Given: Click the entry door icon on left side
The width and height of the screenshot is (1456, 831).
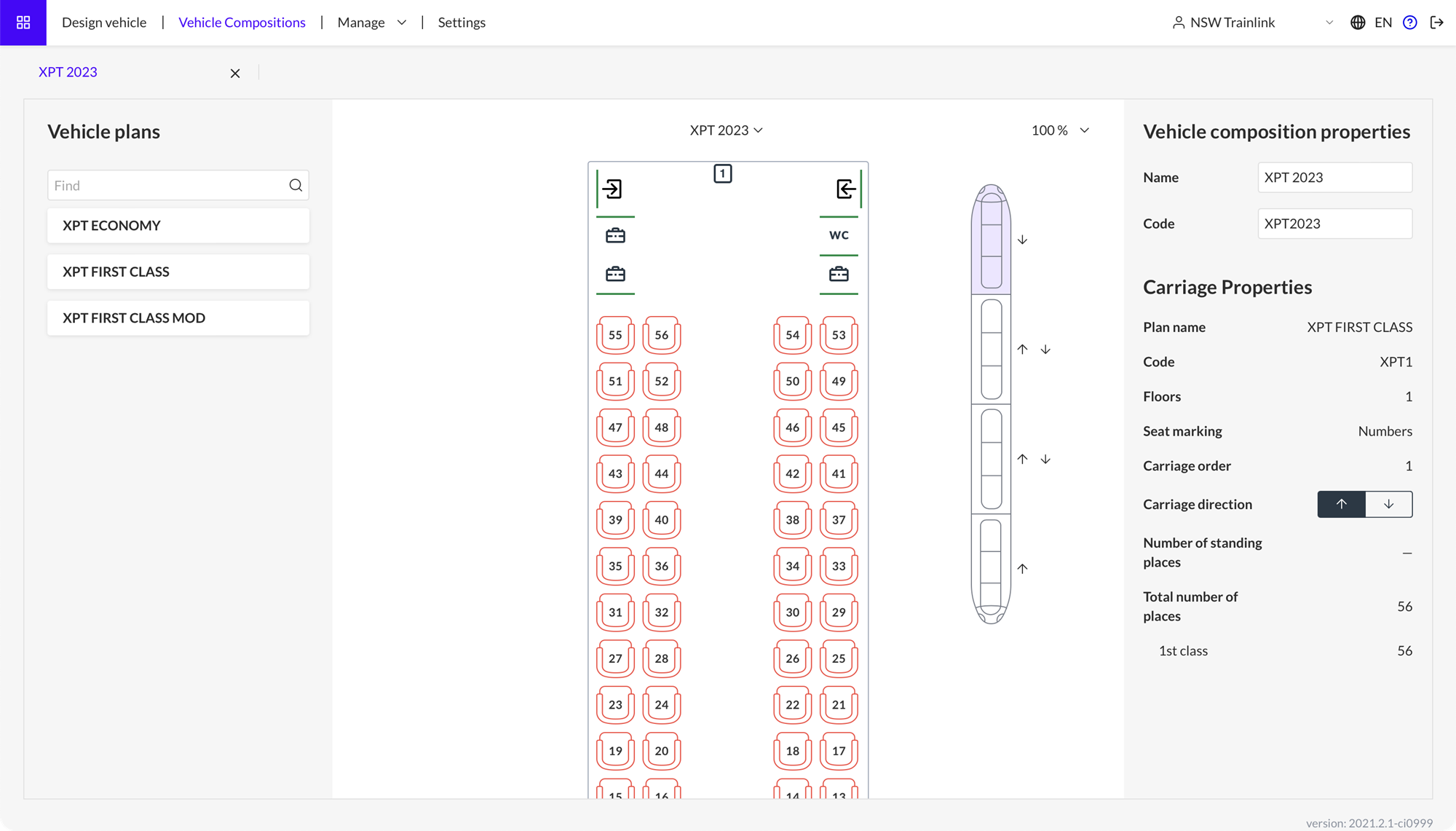Looking at the screenshot, I should click(612, 189).
